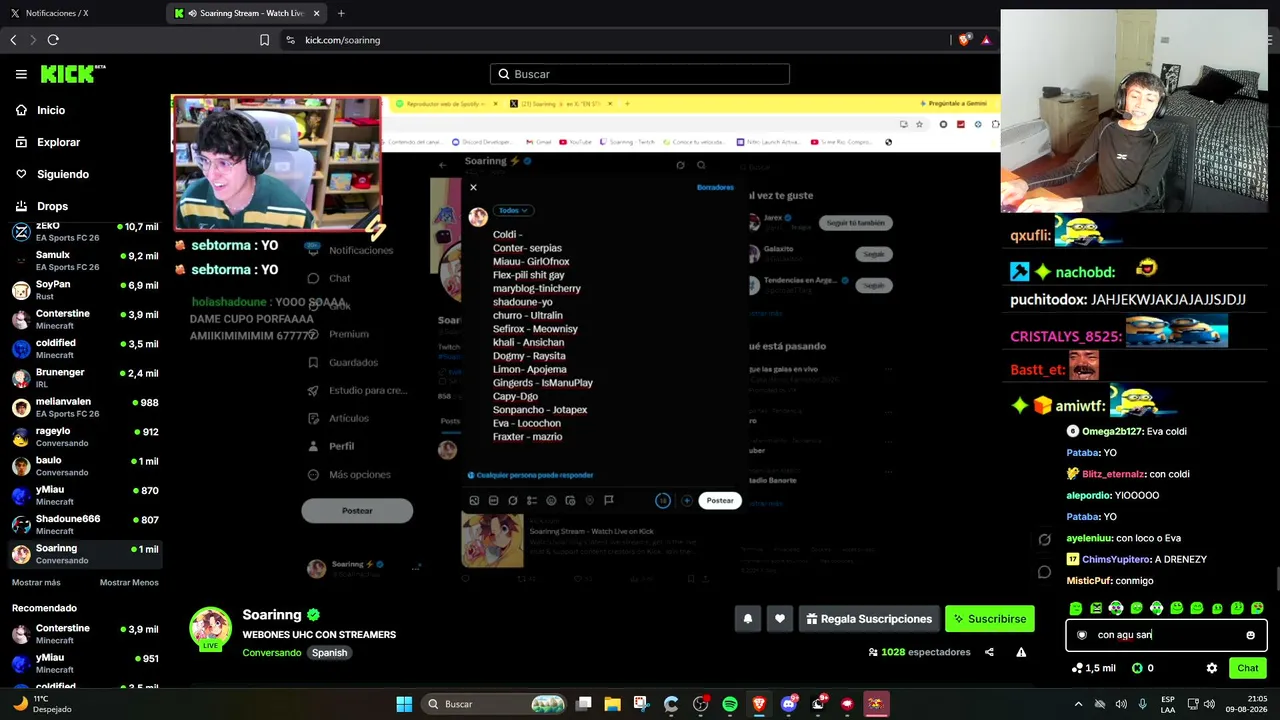Image resolution: width=1280 pixels, height=720 pixels.
Task: Click Soarinng channel avatar
Action: click(x=211, y=628)
